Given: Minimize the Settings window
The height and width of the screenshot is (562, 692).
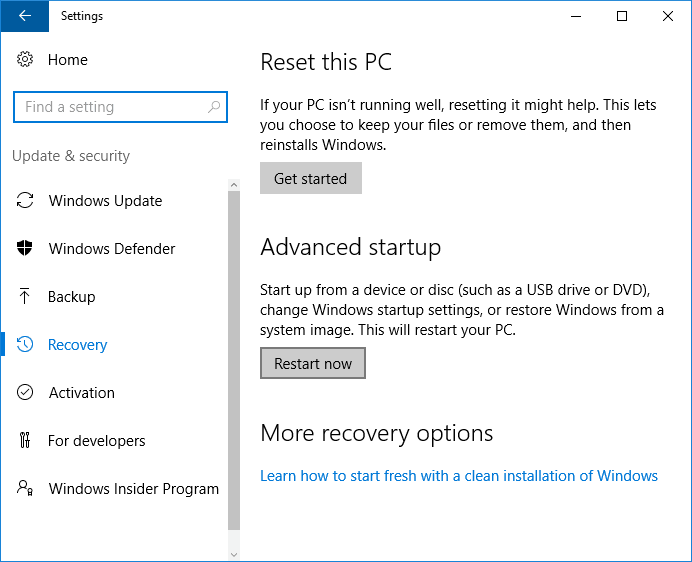Looking at the screenshot, I should (576, 16).
